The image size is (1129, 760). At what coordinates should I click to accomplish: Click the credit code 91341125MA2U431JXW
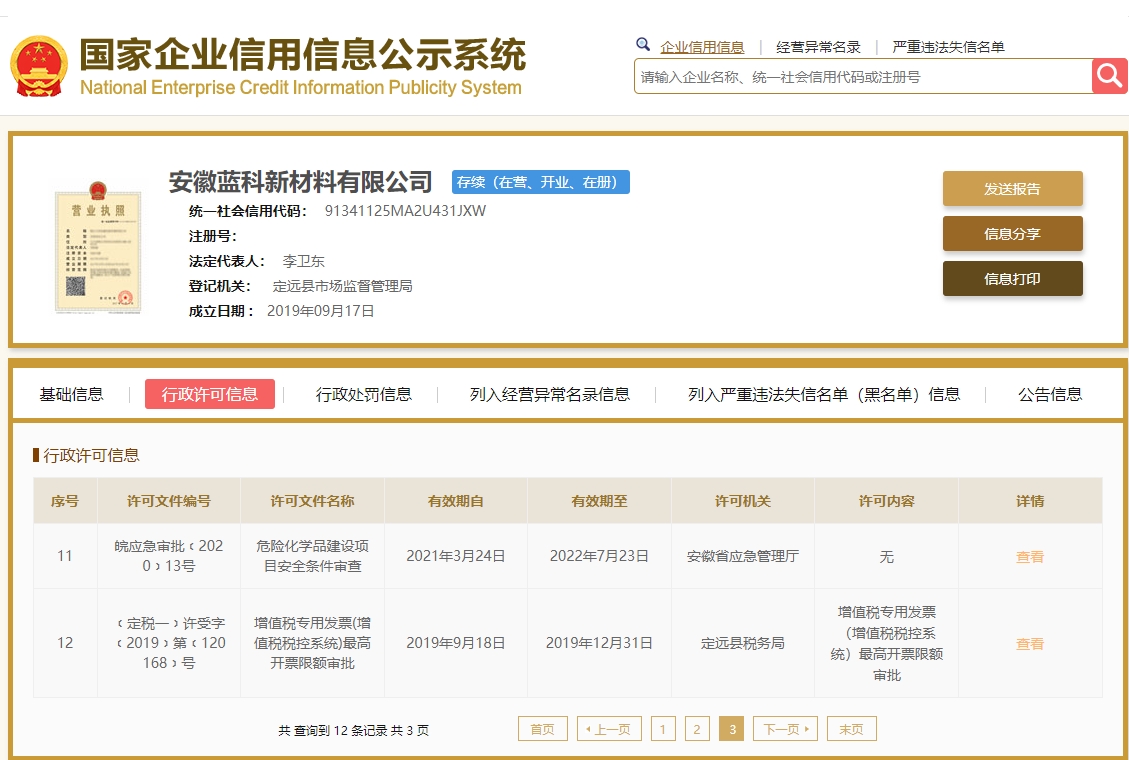click(405, 211)
